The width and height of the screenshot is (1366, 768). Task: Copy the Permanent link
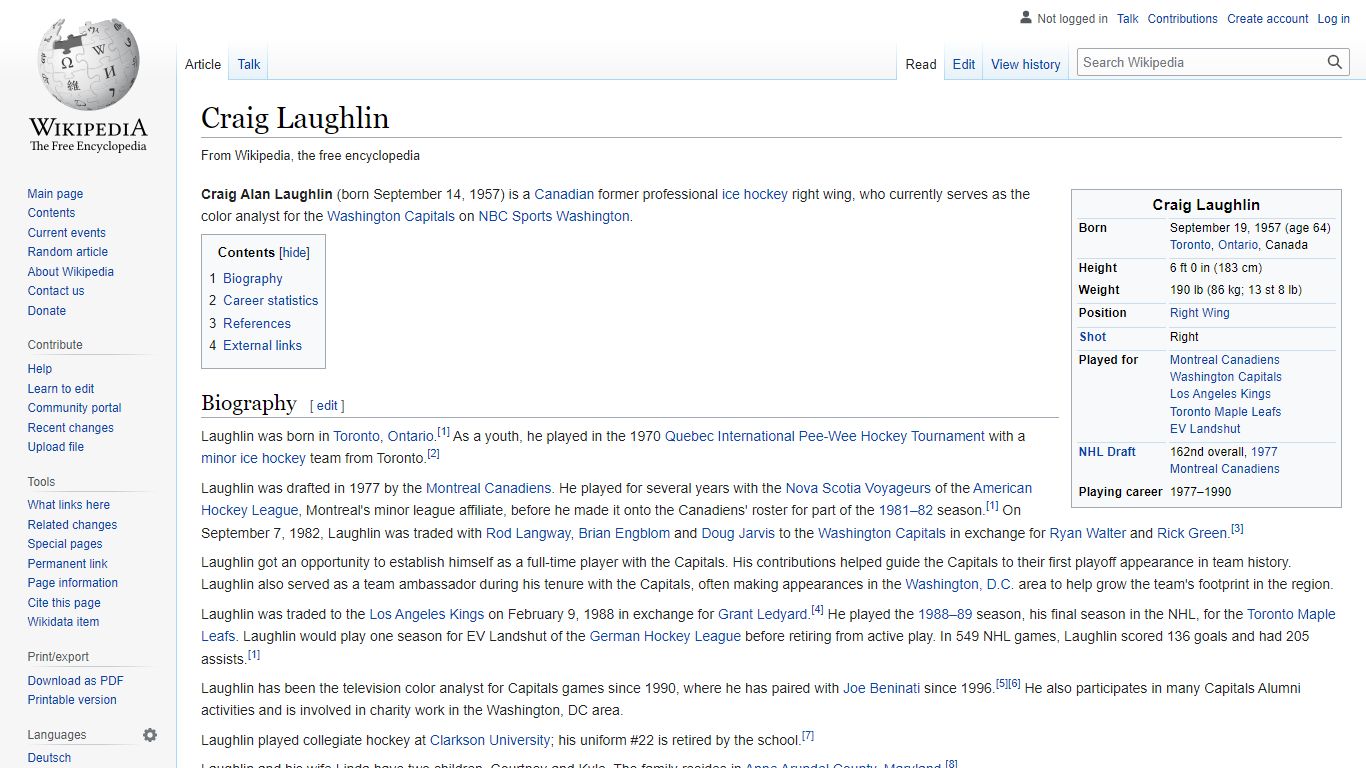coord(68,564)
